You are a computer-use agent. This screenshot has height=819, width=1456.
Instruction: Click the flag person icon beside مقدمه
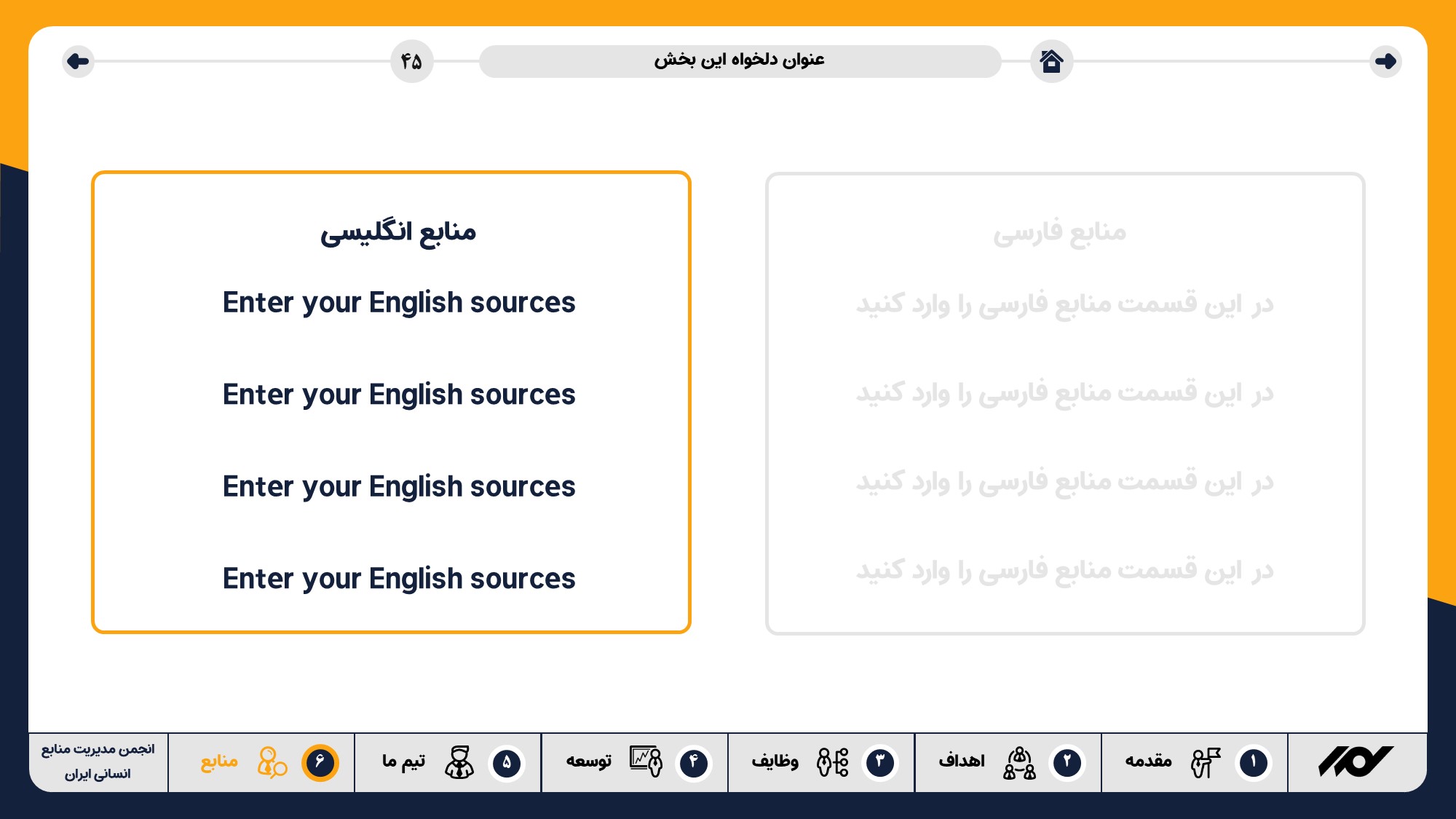(1205, 762)
